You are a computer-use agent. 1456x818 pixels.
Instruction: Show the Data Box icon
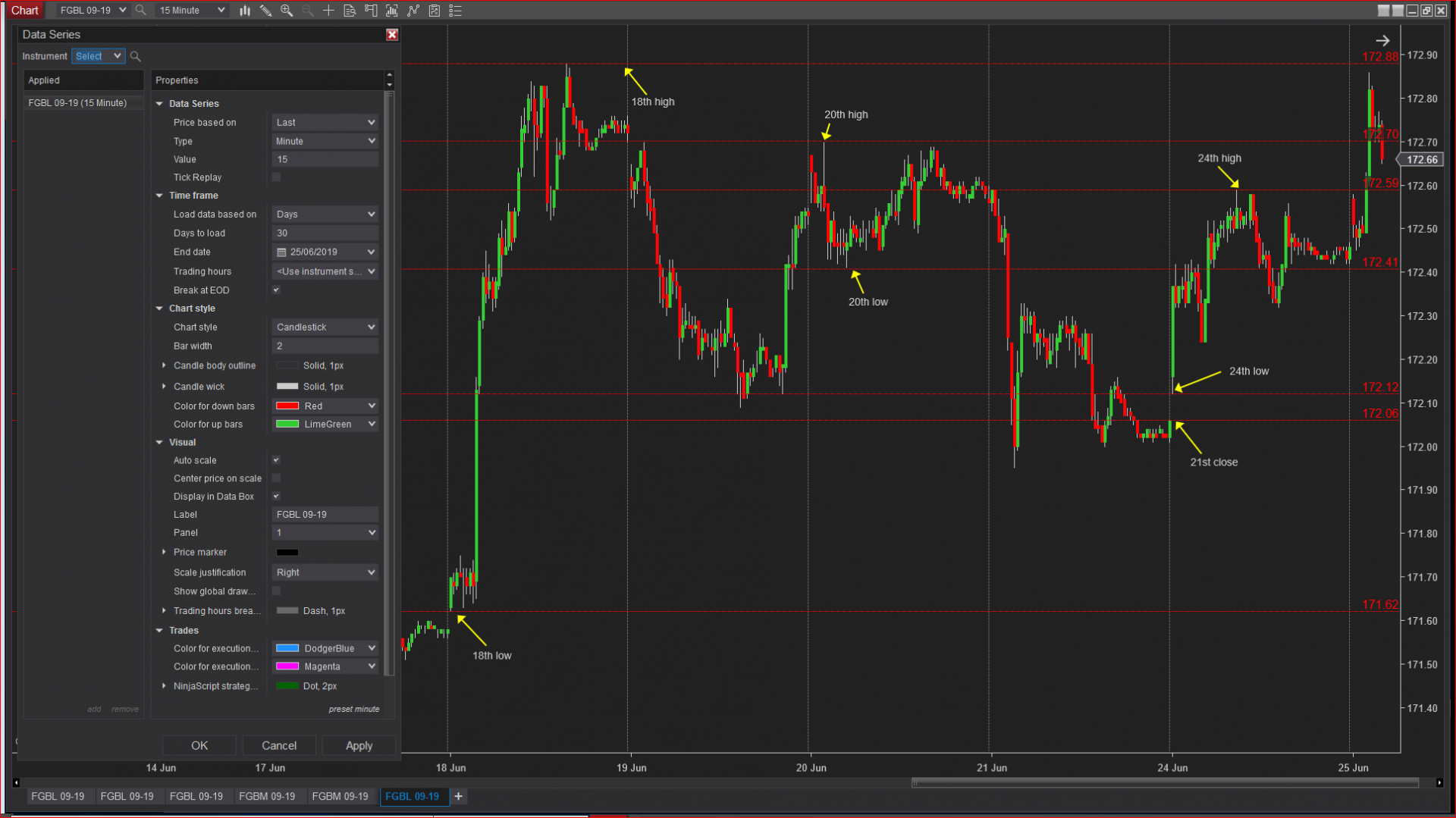[x=350, y=11]
